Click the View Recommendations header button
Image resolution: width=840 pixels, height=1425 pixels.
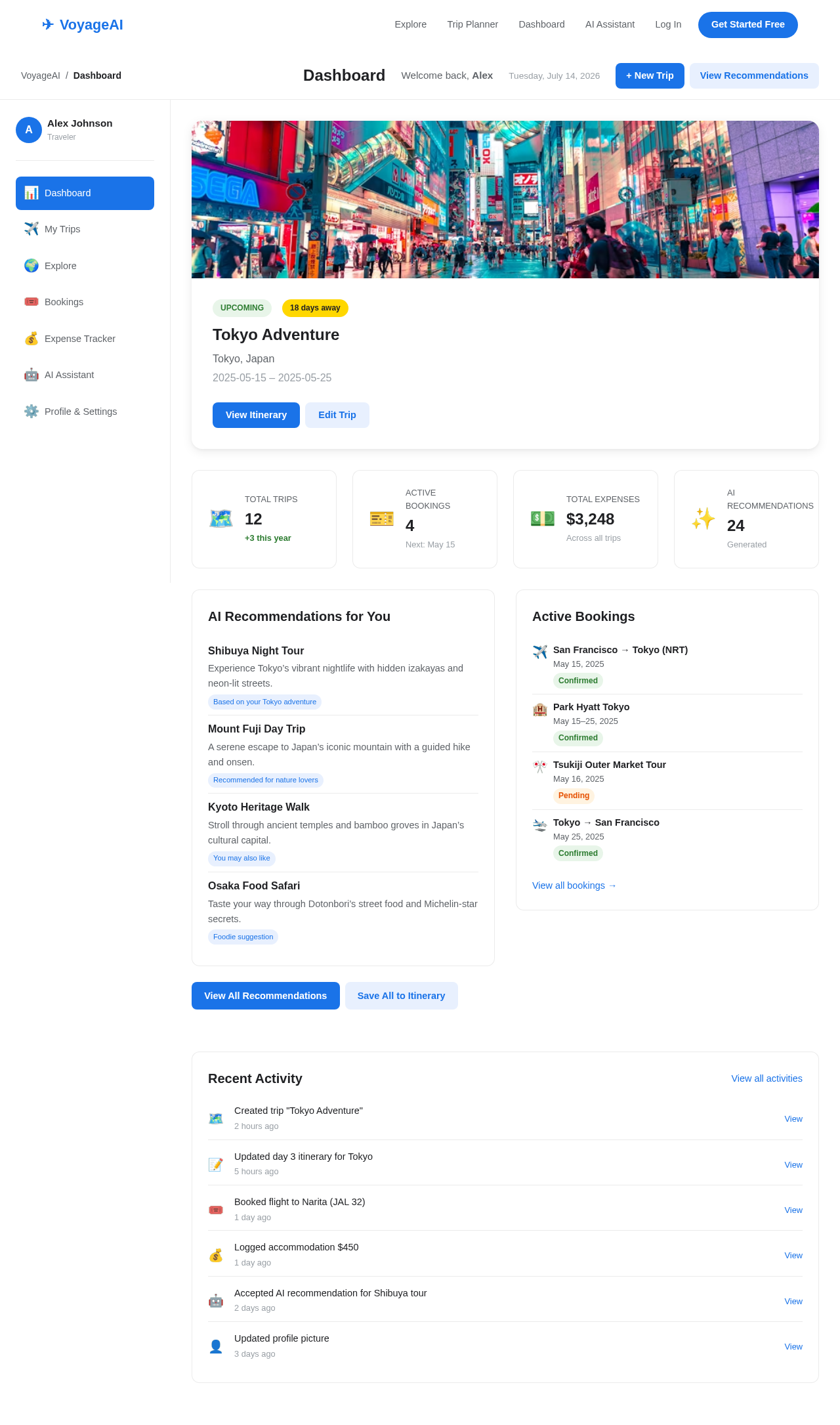754,75
